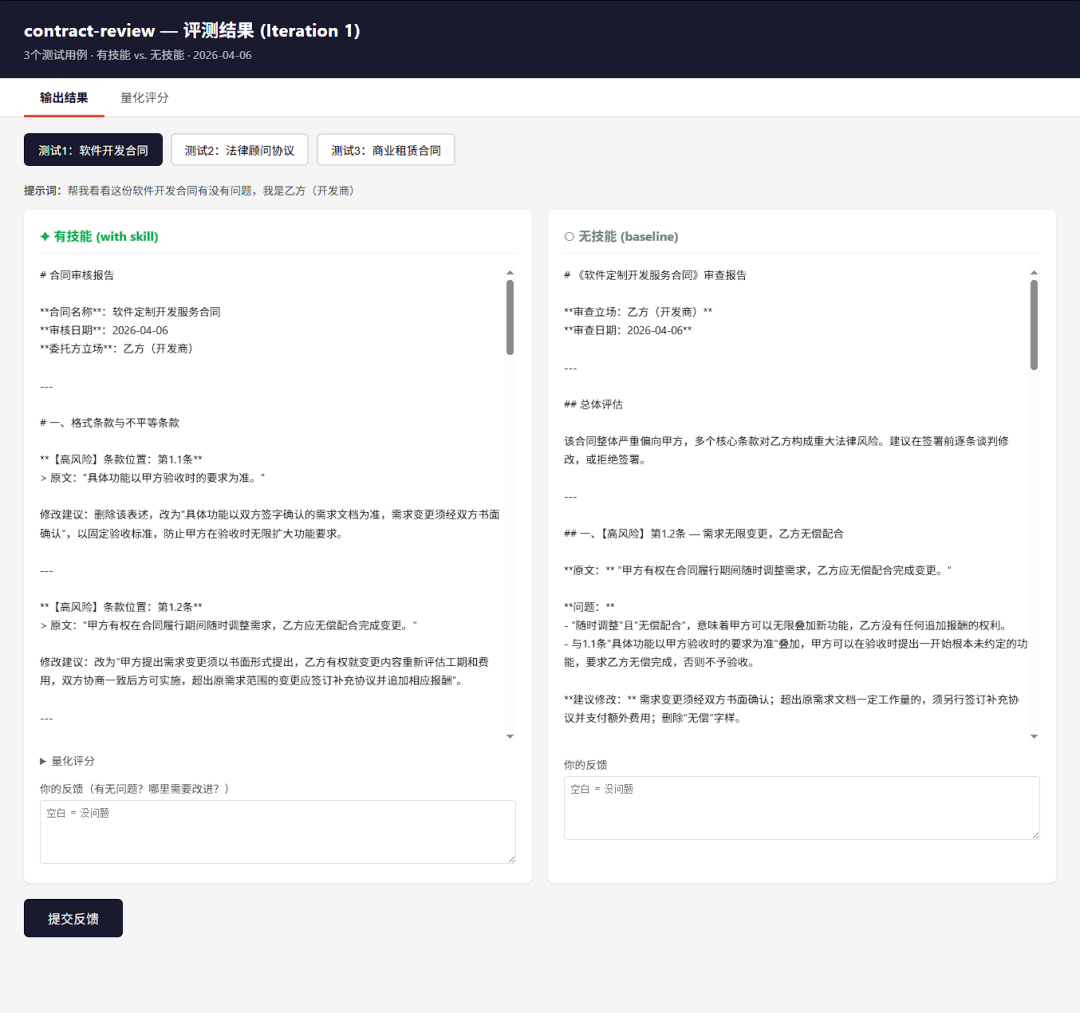
Task: Click heading # 合同审核报告
Action: click(x=77, y=275)
